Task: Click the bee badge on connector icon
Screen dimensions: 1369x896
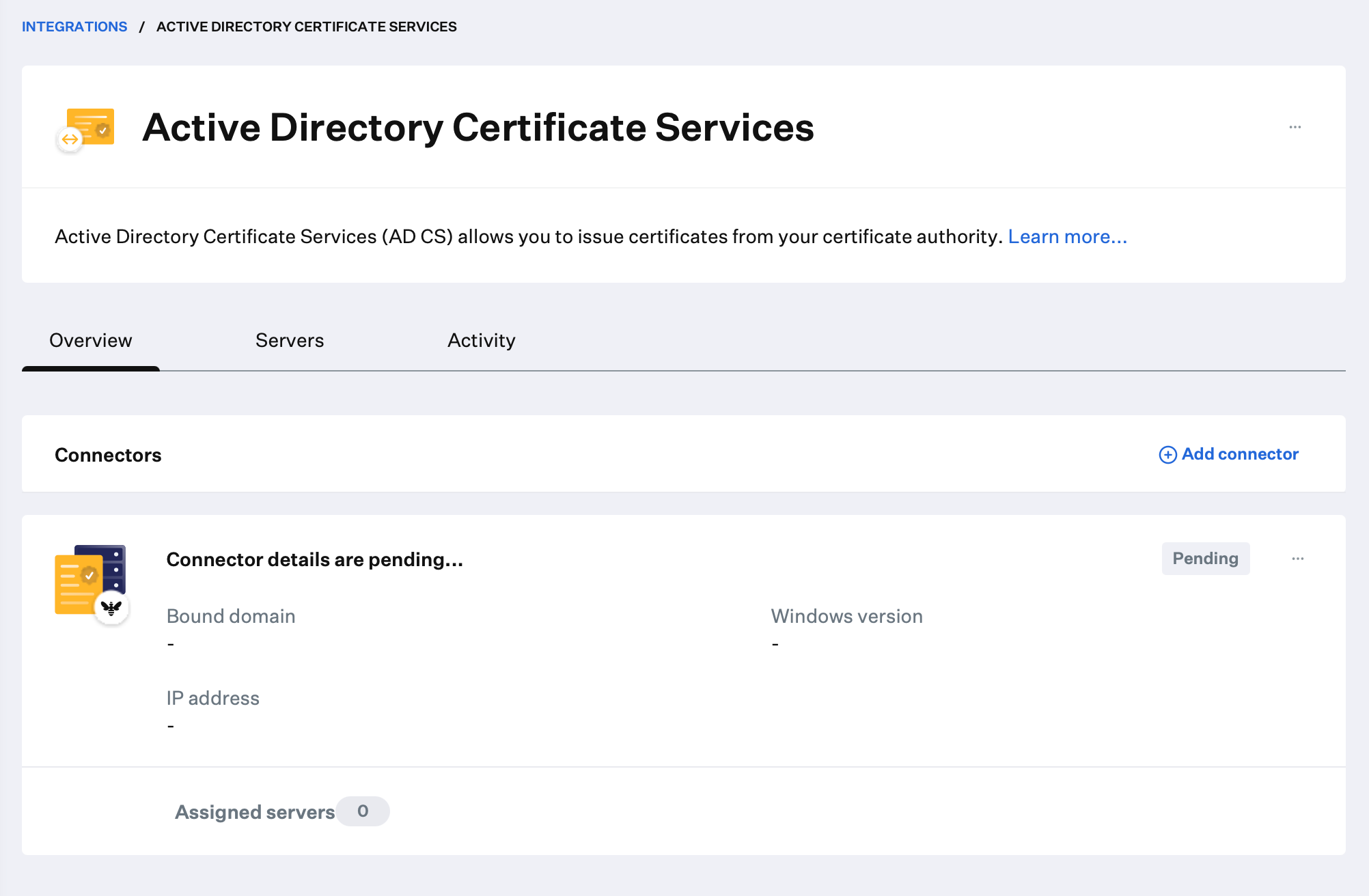Action: click(x=111, y=607)
